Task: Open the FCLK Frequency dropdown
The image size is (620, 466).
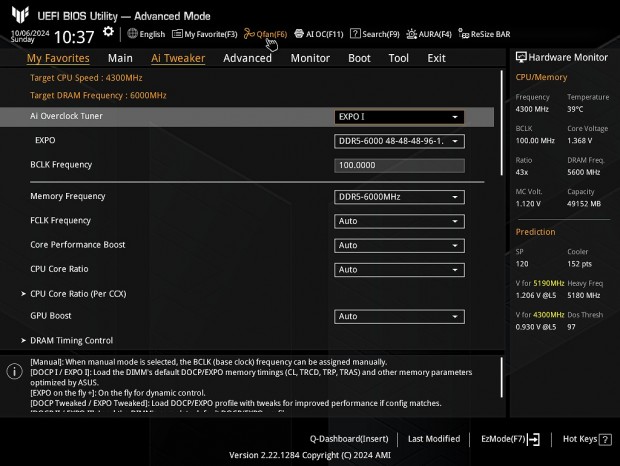Action: click(x=399, y=221)
